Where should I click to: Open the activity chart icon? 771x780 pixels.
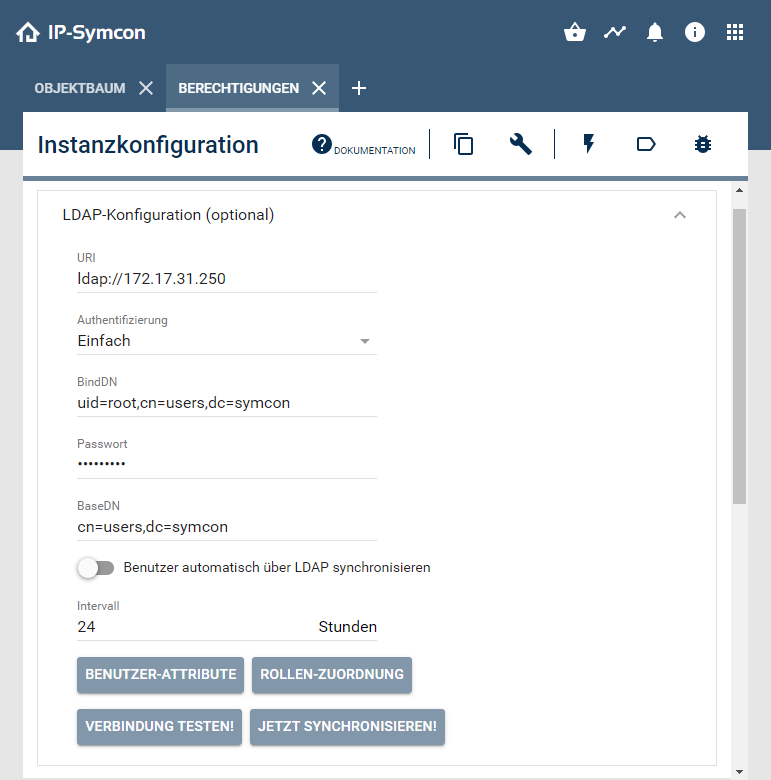[615, 33]
